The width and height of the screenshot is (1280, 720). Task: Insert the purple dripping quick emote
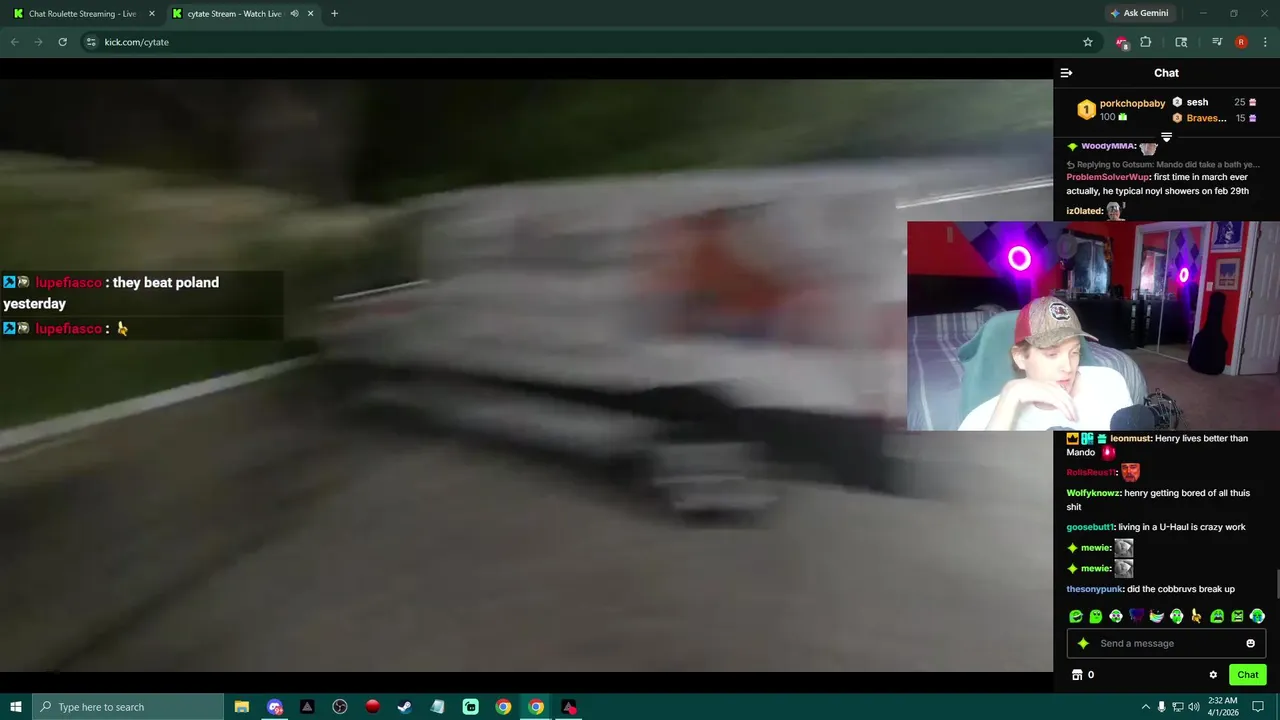click(1136, 617)
